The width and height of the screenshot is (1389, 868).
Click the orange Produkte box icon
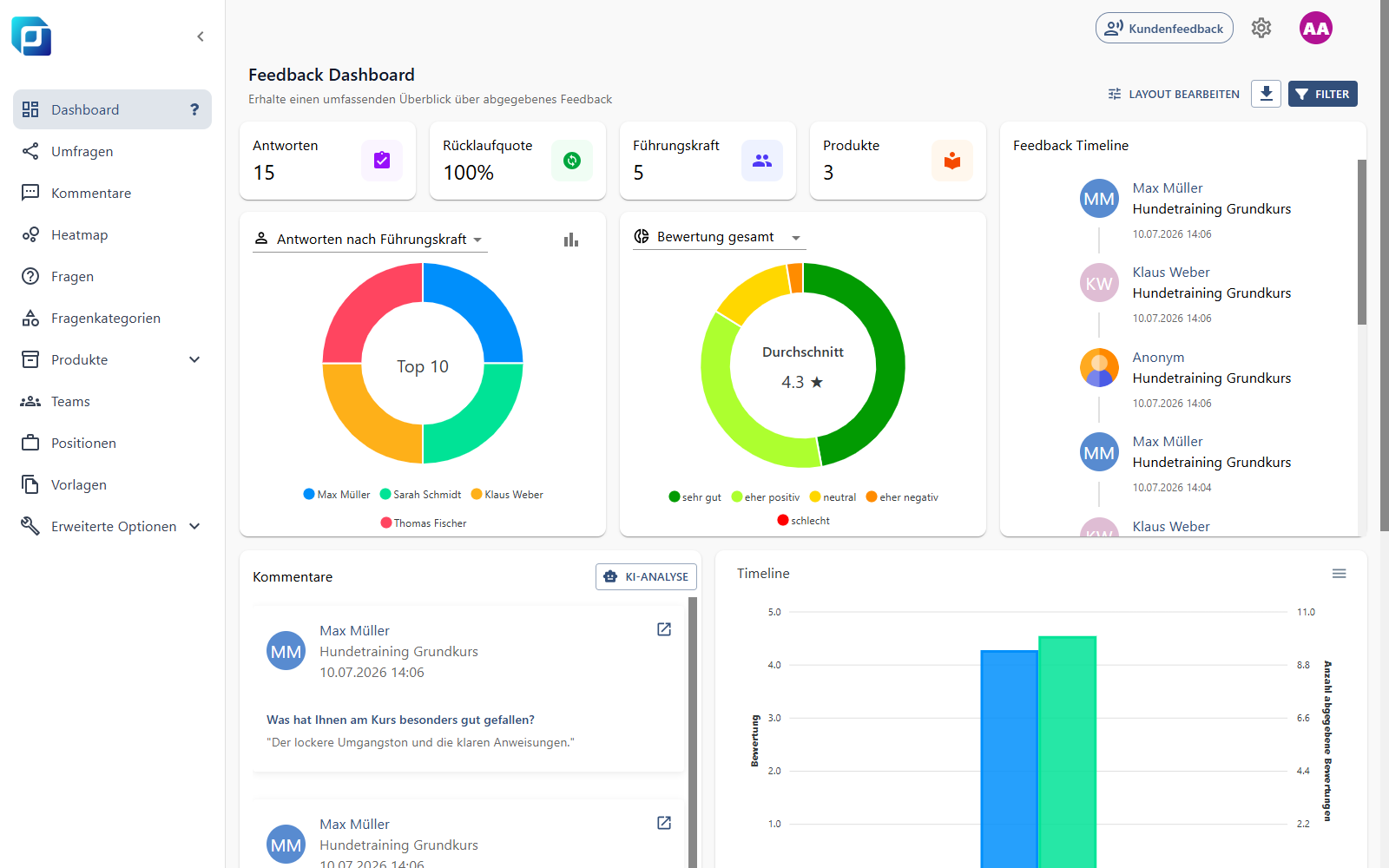point(952,161)
